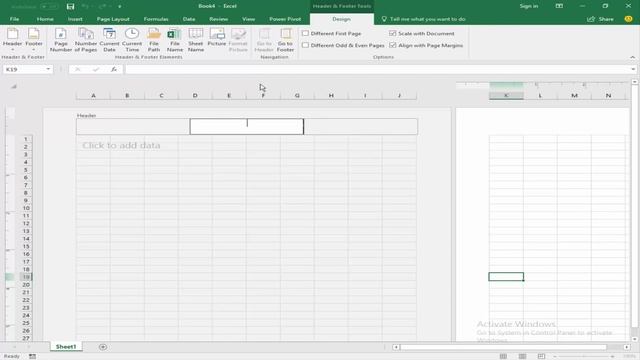Jump to footer with Go to Footer
Screen dimensions: 640x360
(x=285, y=40)
